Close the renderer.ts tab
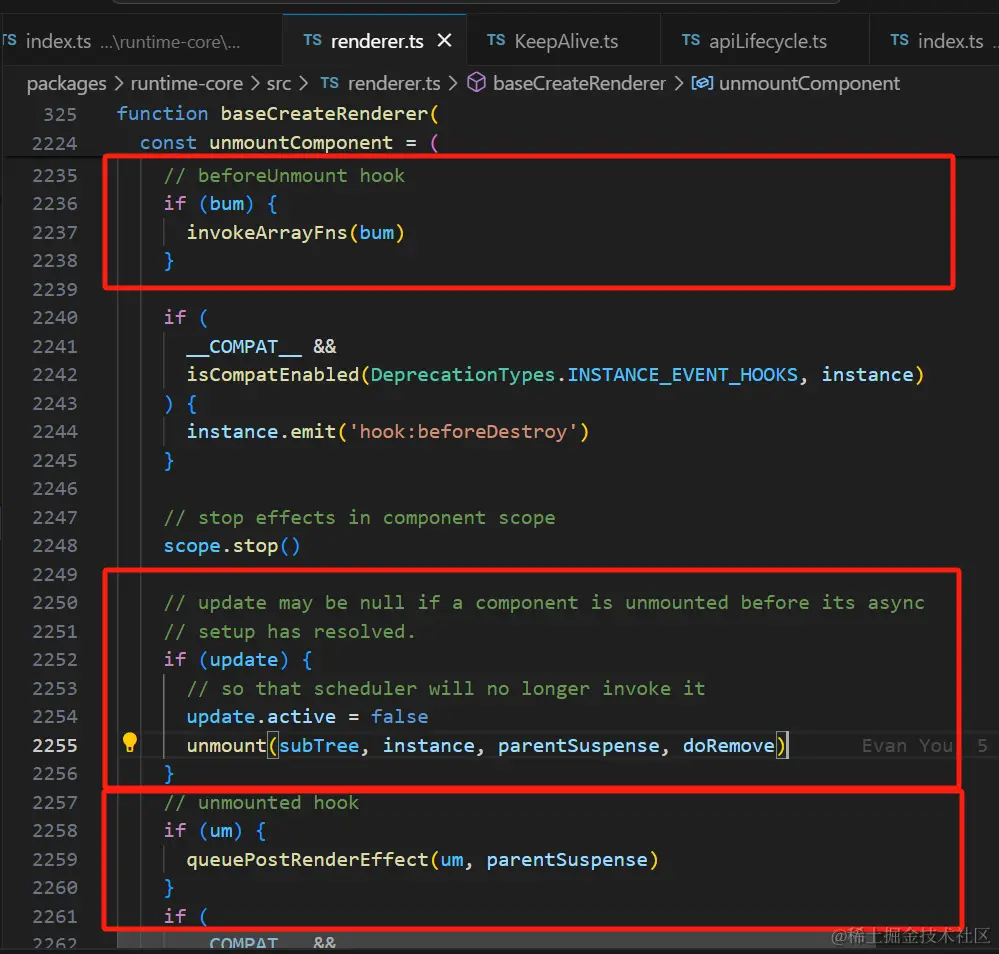999x954 pixels. pyautogui.click(x=445, y=41)
